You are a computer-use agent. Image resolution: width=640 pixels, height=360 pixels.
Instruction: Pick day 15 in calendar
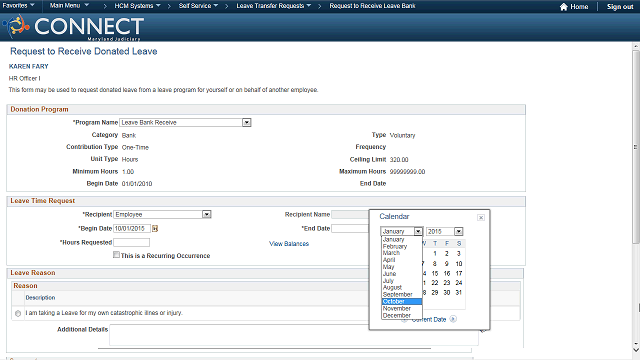tap(435, 273)
